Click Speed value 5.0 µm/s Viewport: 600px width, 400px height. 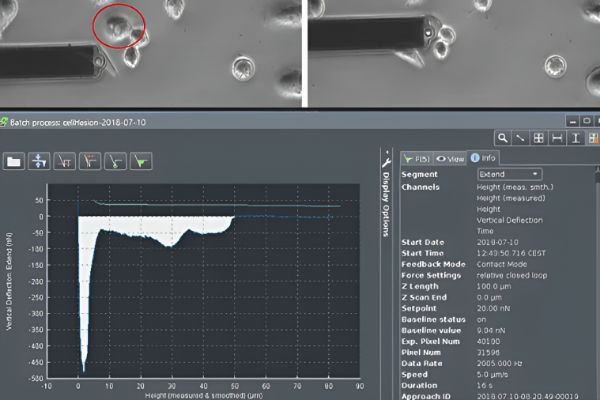pyautogui.click(x=492, y=375)
